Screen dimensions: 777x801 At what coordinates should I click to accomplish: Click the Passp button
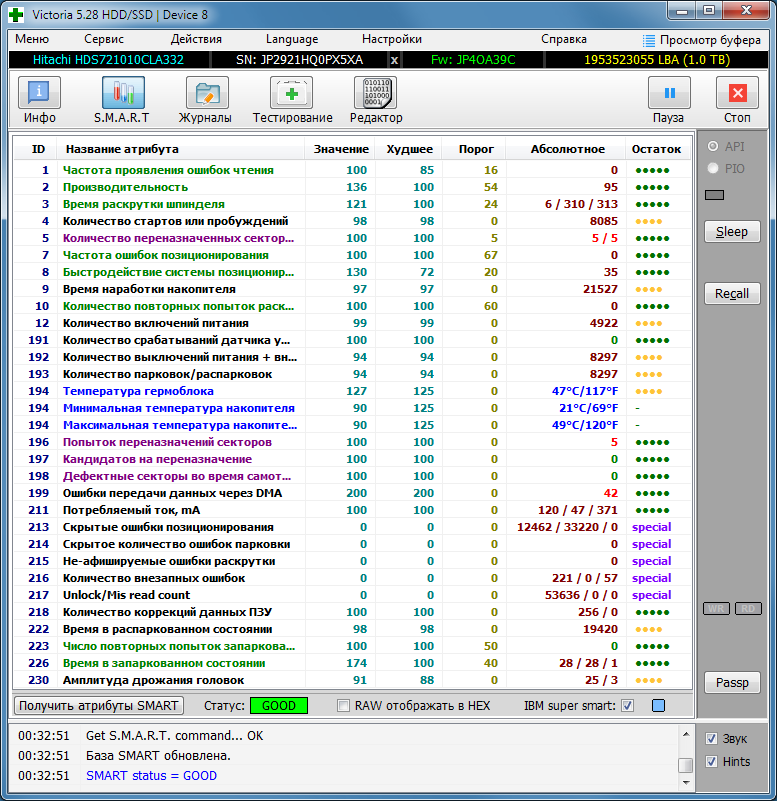coord(732,683)
